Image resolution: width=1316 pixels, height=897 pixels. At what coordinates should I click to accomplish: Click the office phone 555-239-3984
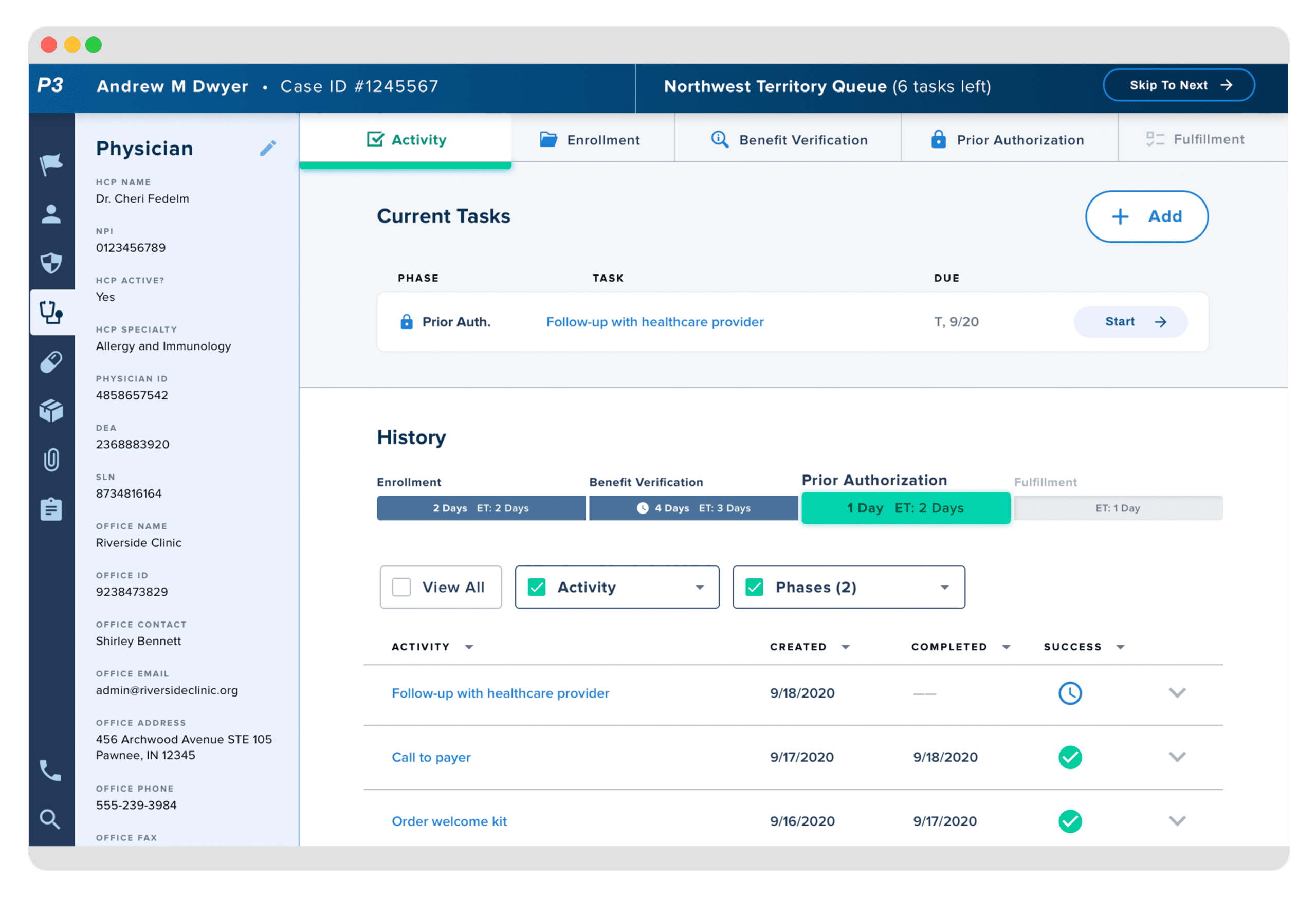point(136,806)
